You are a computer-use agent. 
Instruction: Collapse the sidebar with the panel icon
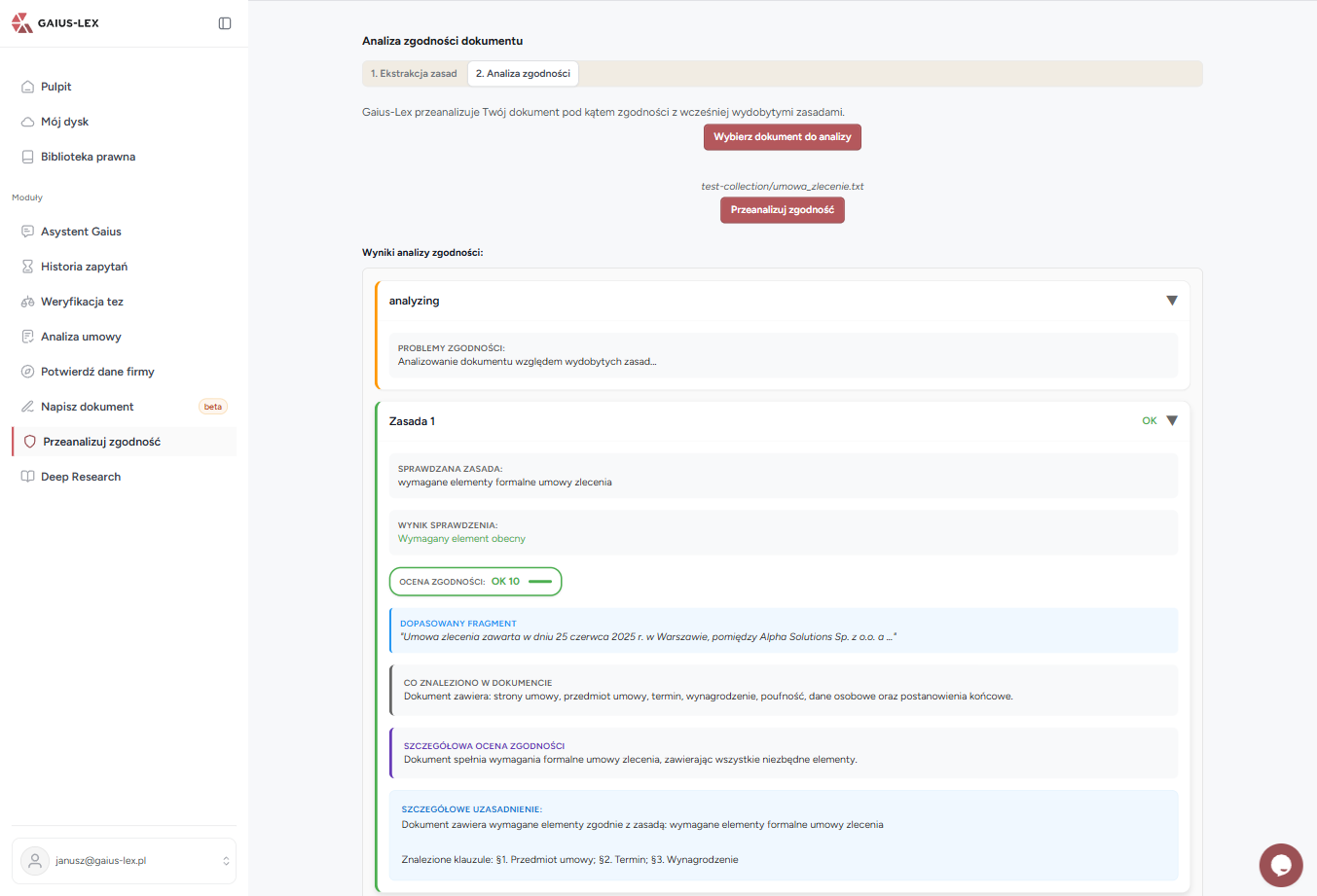pos(225,23)
